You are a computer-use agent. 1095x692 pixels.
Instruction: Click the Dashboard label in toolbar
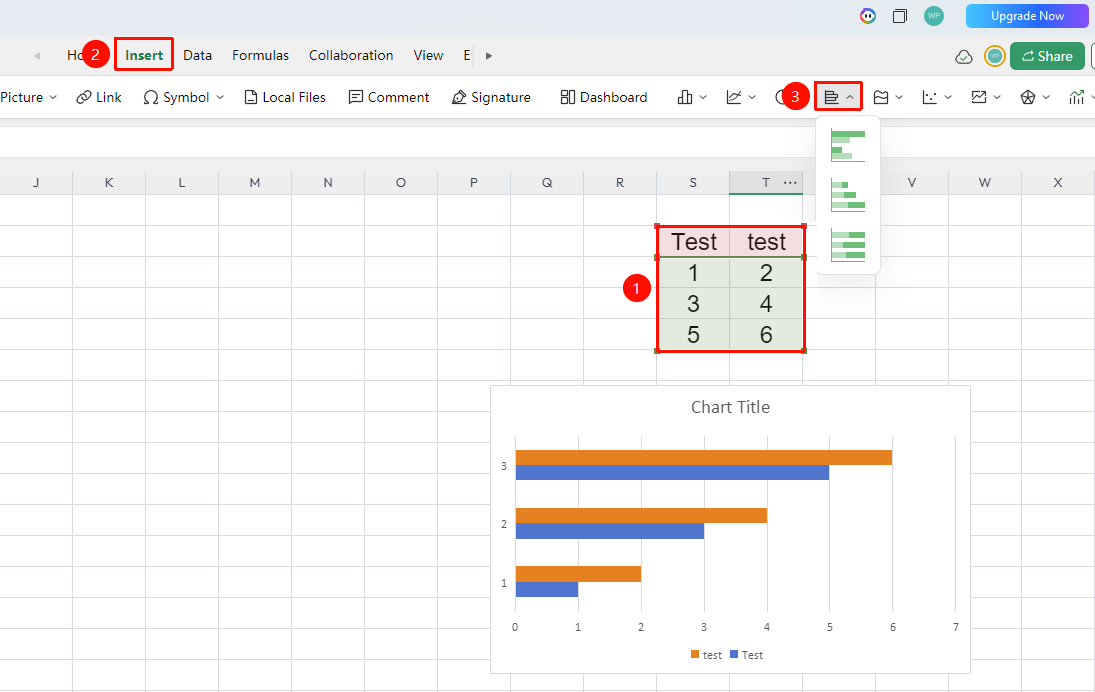613,97
